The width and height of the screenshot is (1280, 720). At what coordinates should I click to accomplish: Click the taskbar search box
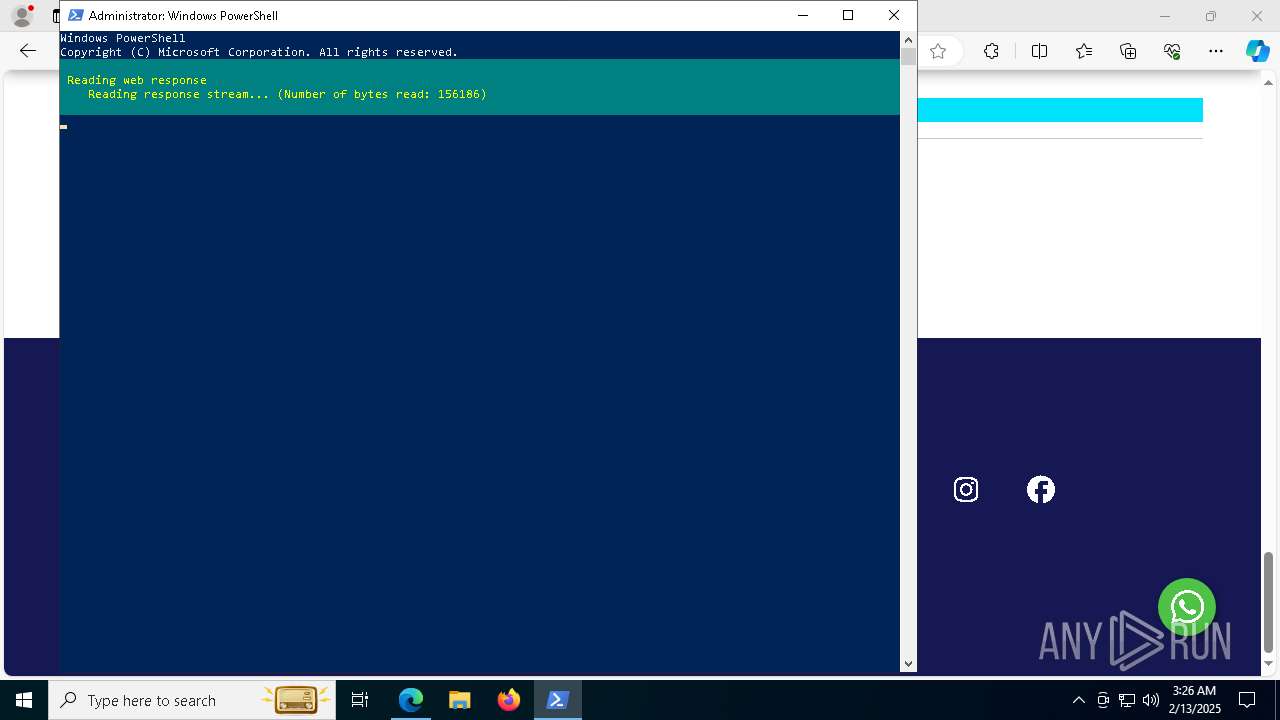point(193,700)
